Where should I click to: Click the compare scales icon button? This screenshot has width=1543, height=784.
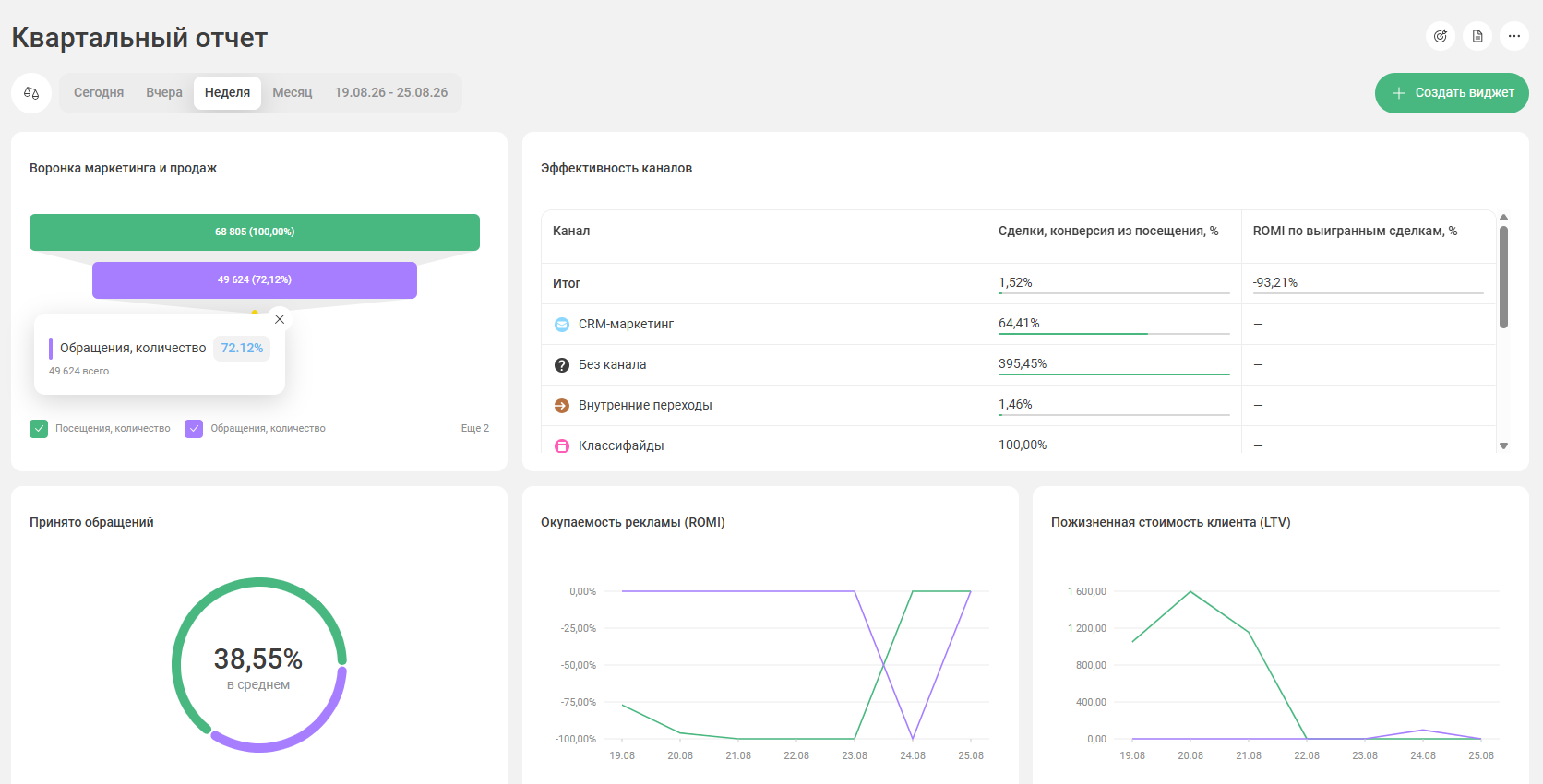point(31,93)
